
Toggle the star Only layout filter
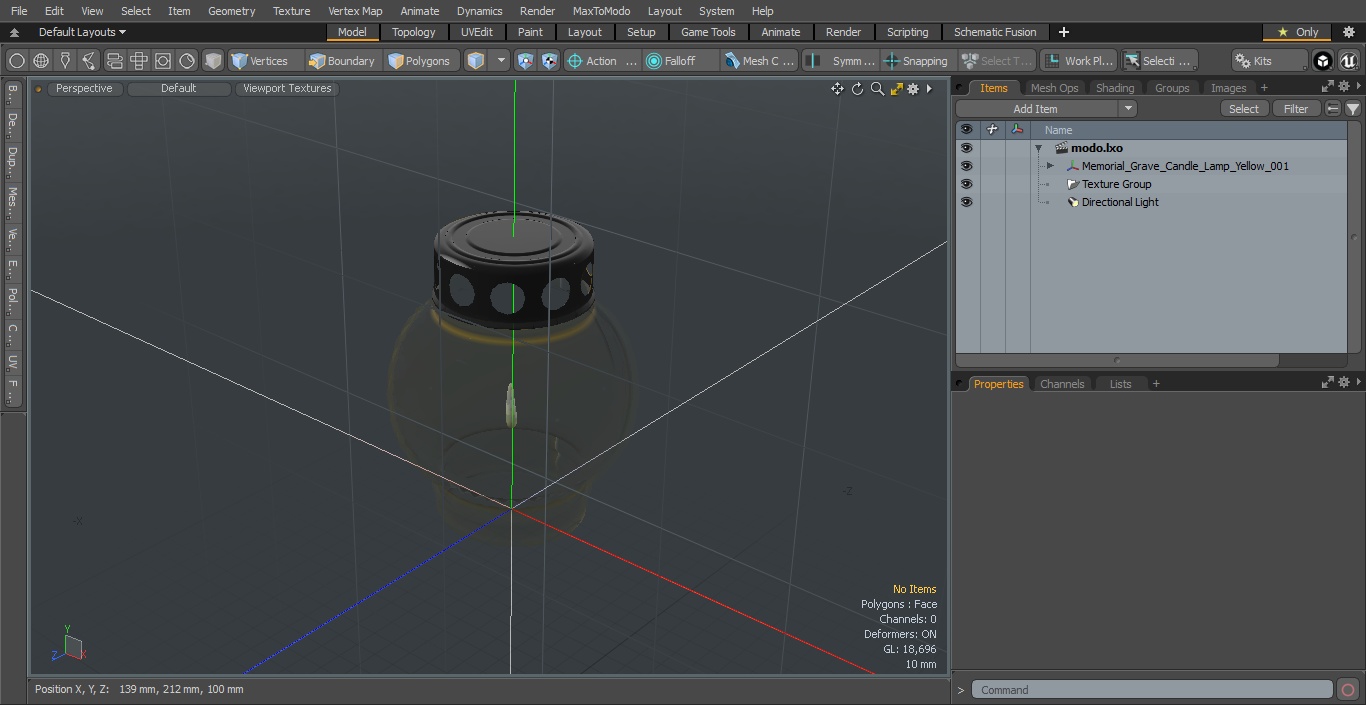(1298, 32)
